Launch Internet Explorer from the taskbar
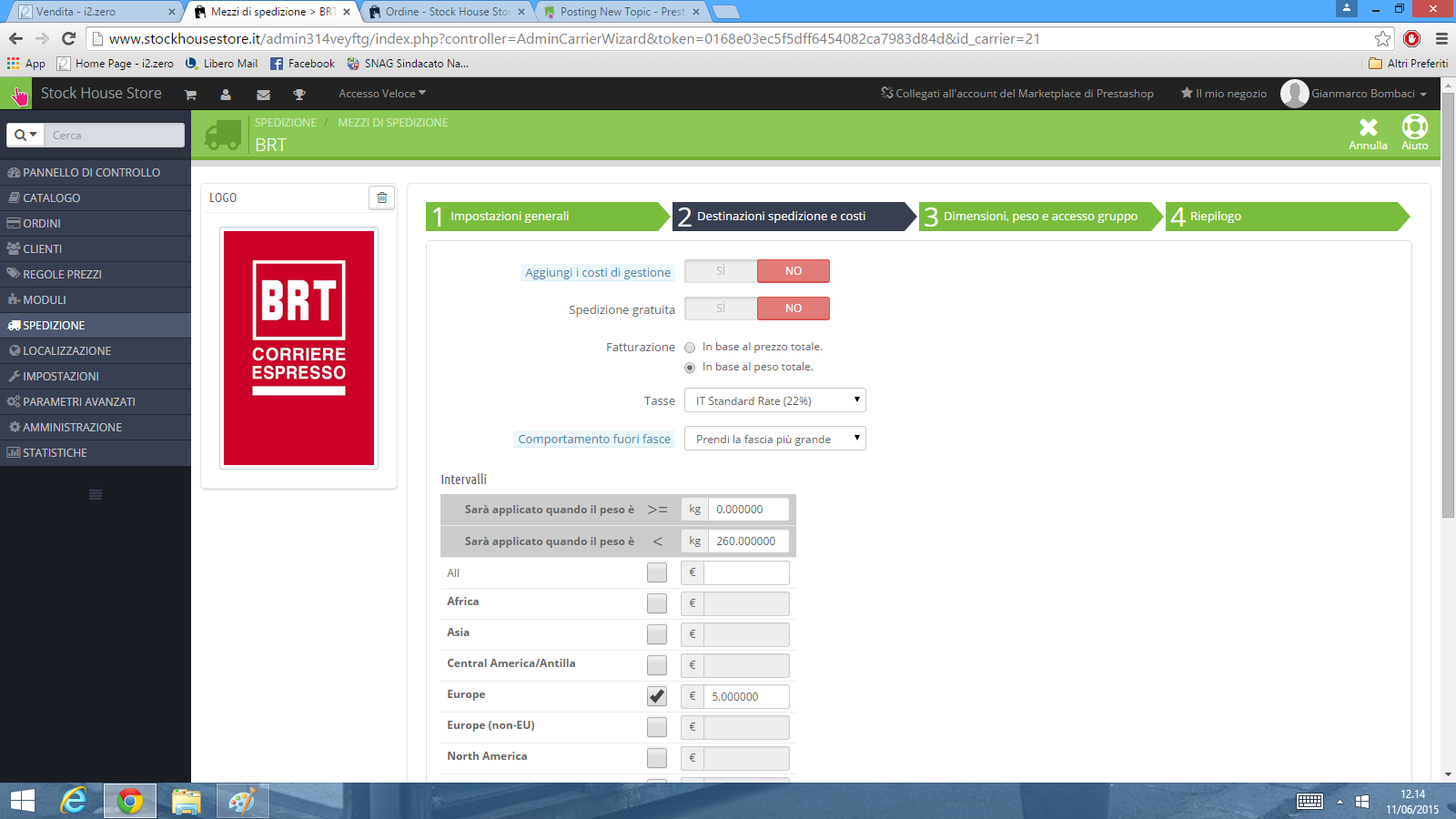Image resolution: width=1456 pixels, height=819 pixels. pos(74,801)
